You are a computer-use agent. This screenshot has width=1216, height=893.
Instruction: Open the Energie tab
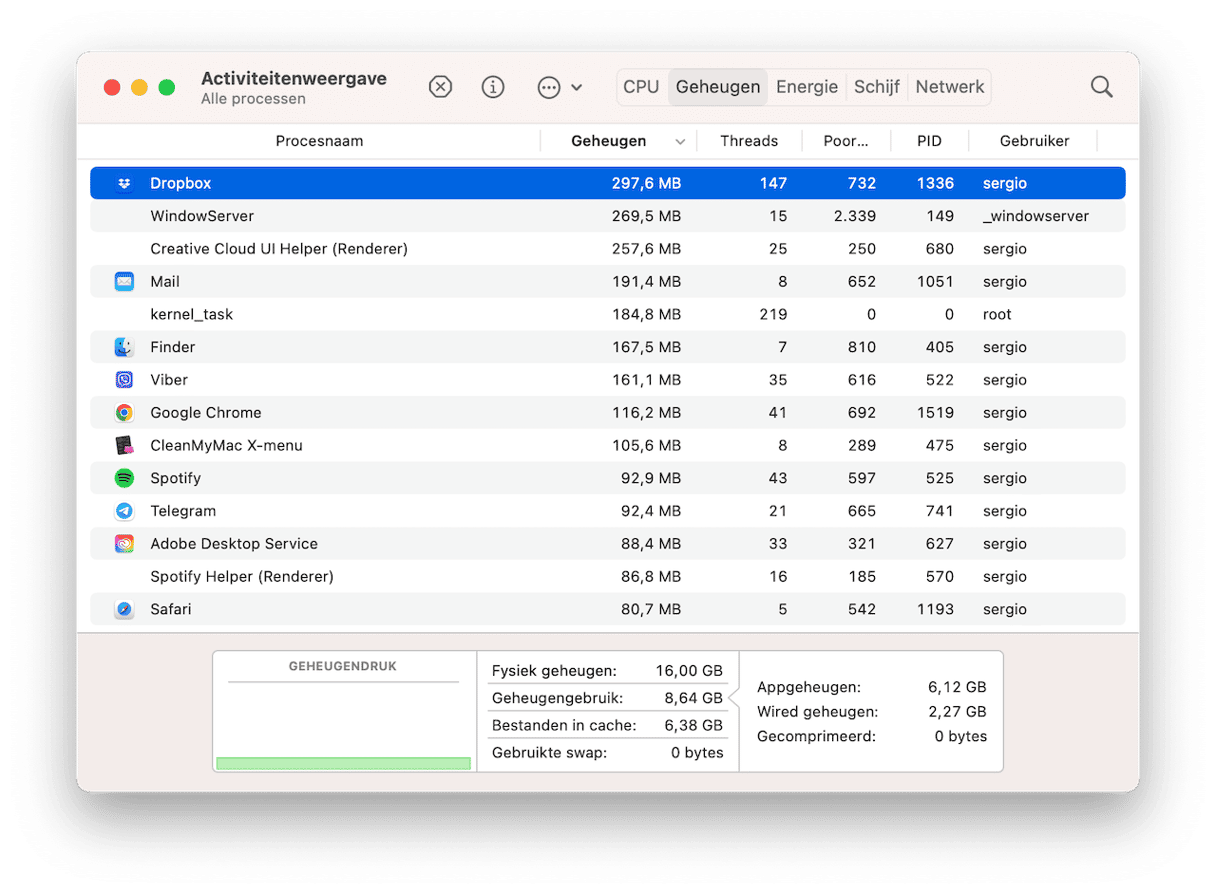tap(807, 87)
